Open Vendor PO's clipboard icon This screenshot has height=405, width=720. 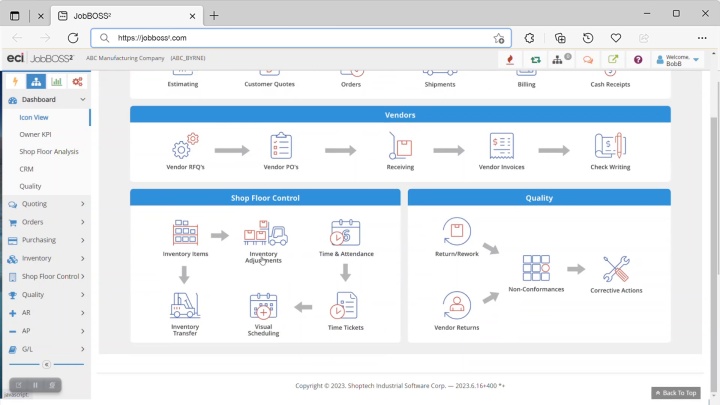tap(281, 146)
